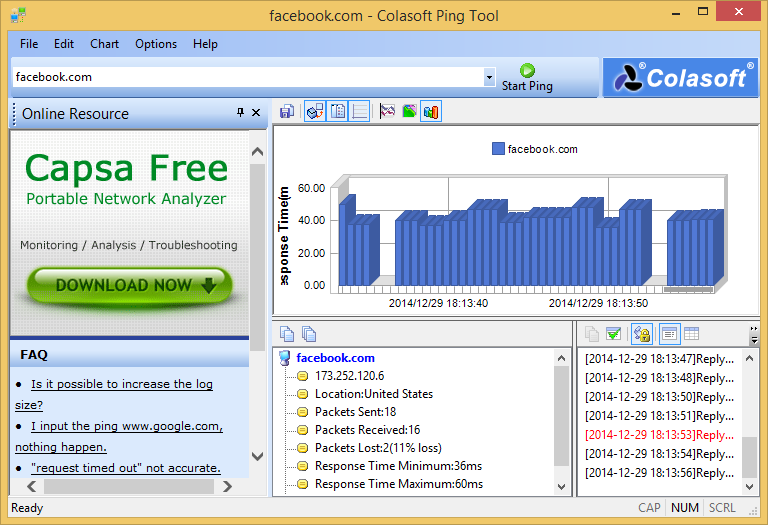Click the application icon in title bar

(x=18, y=15)
